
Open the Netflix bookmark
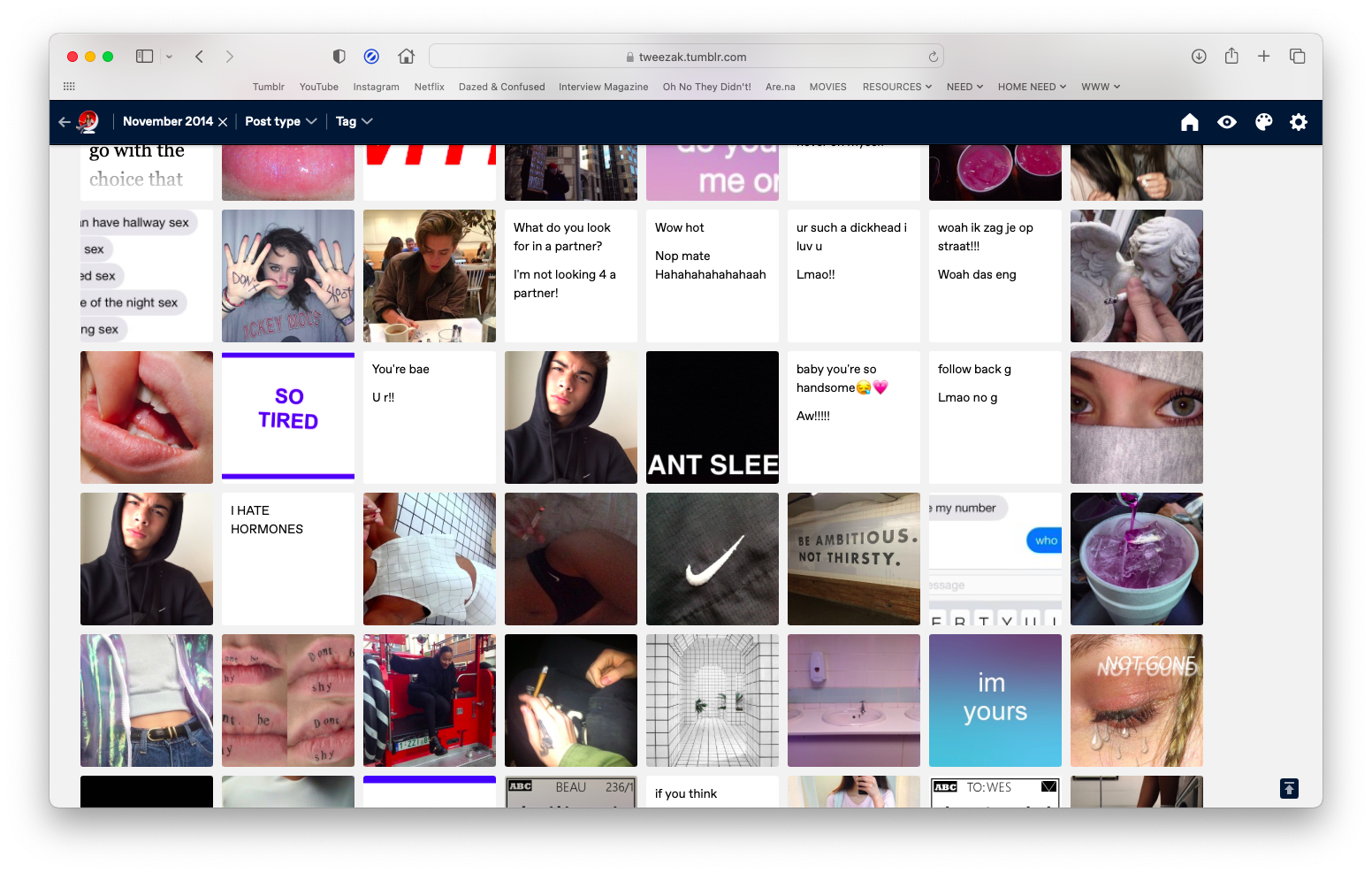(429, 87)
